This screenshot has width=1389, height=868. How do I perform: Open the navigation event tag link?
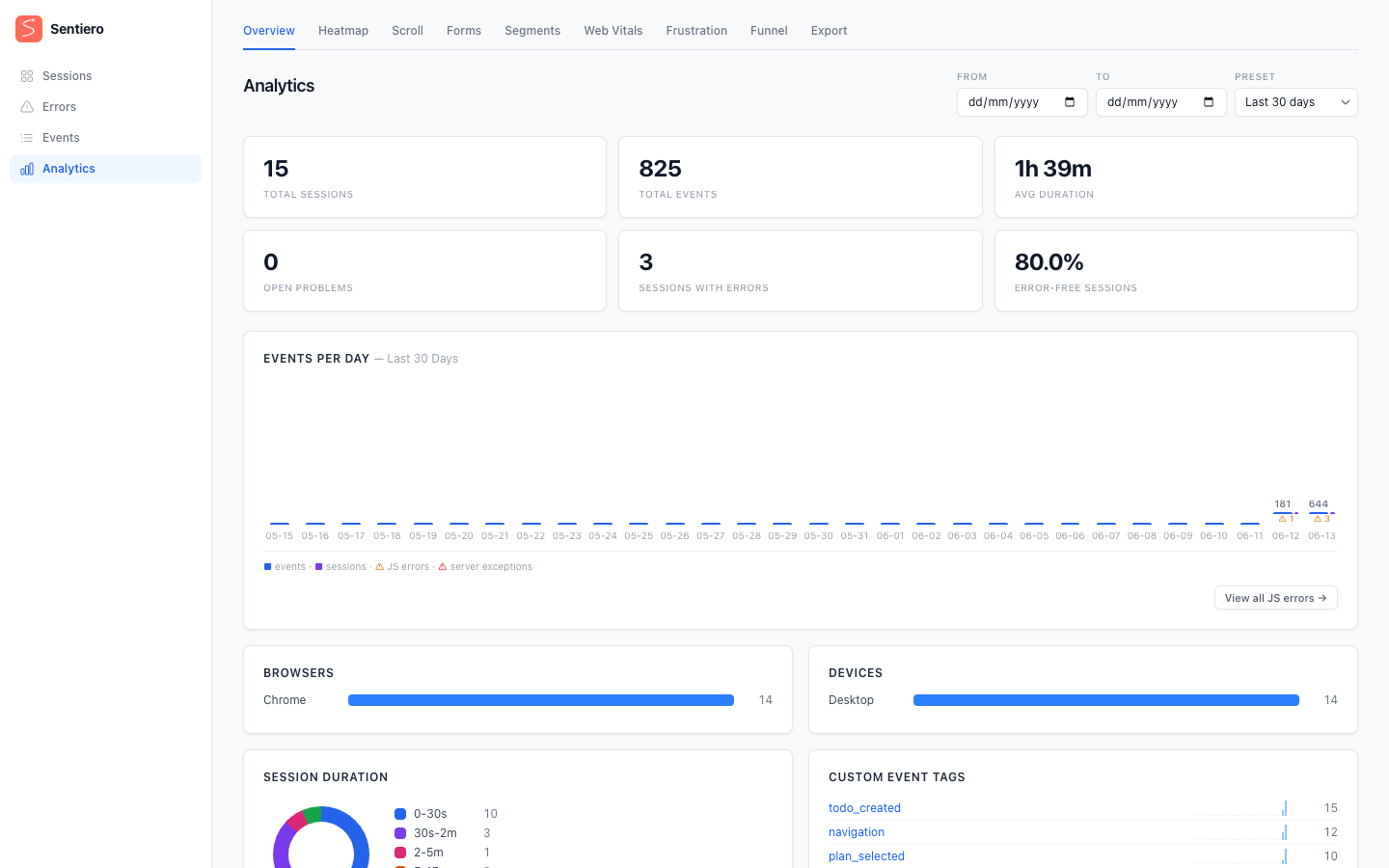tap(857, 832)
